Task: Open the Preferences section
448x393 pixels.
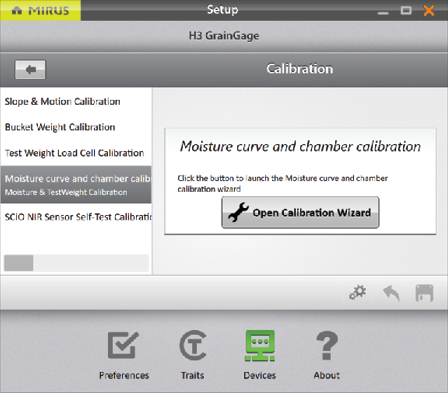Action: click(x=124, y=355)
